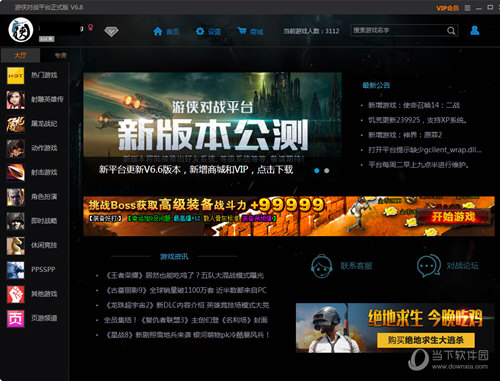Open news 《龙珠超宇宙2》新DLC内容介绍

(187, 305)
